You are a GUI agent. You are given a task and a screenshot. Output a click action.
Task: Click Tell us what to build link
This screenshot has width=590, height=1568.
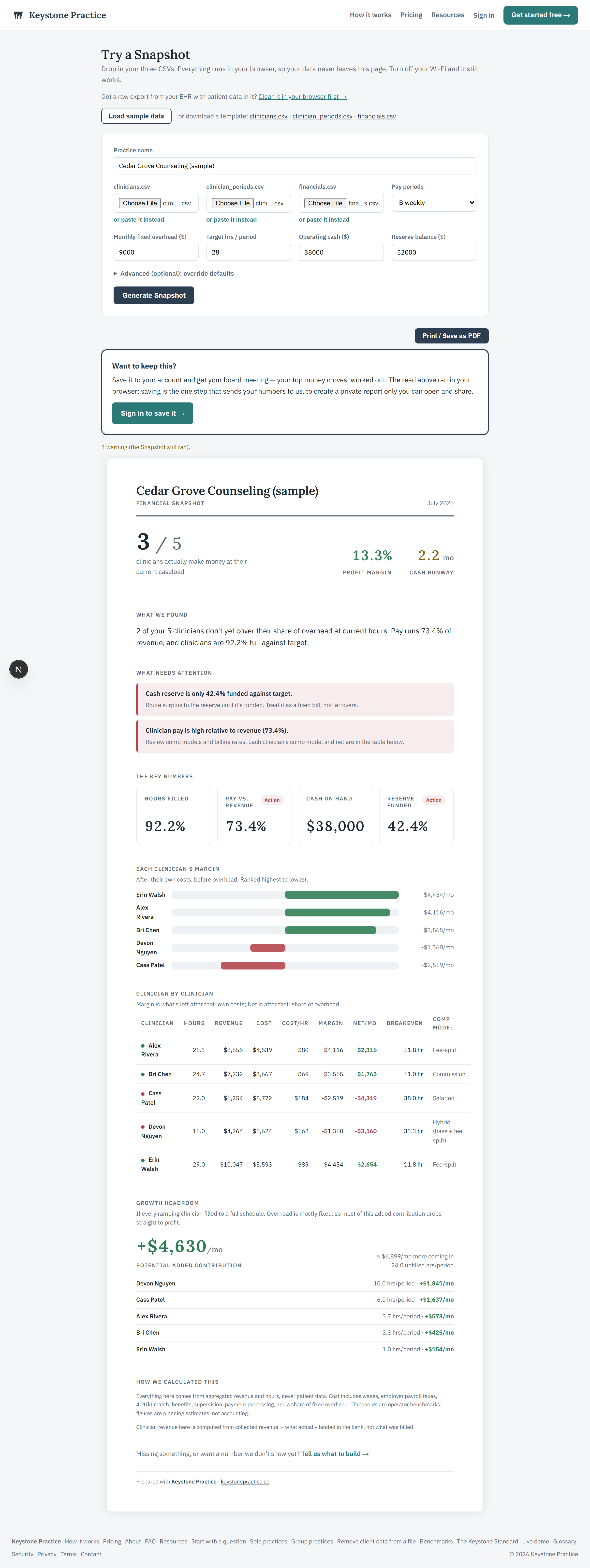click(335, 1454)
